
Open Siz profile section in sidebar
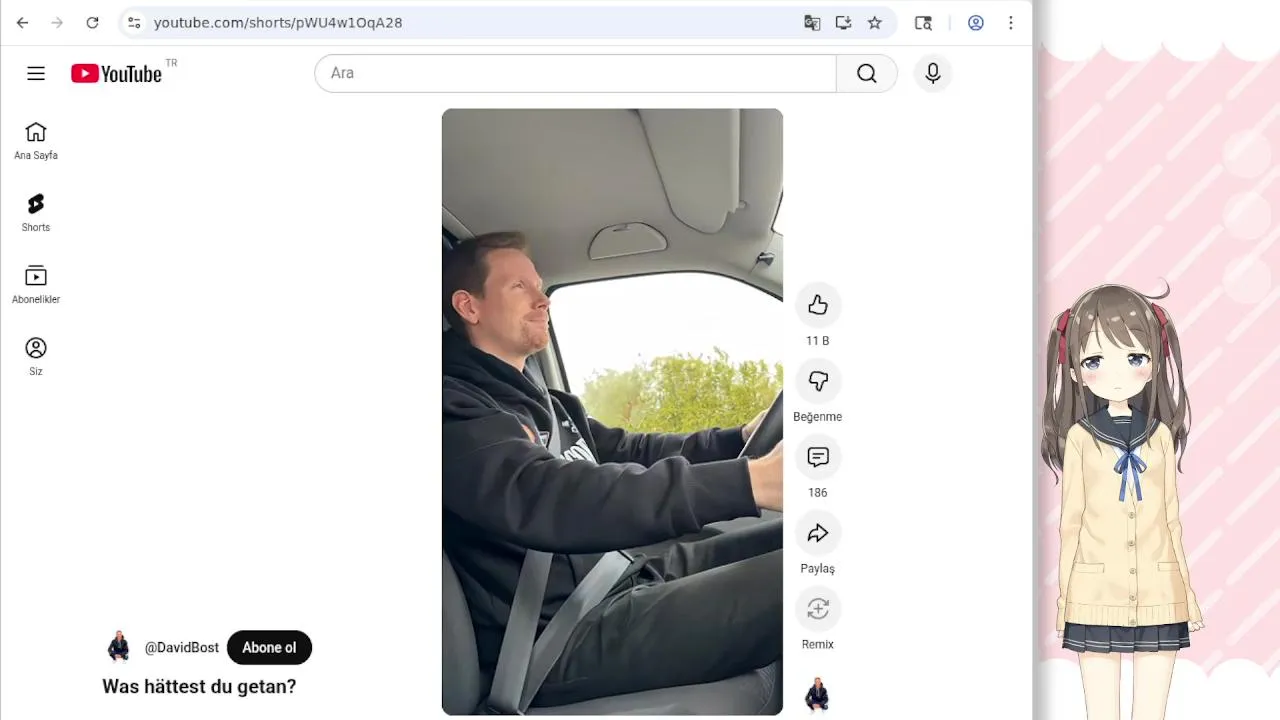point(36,357)
